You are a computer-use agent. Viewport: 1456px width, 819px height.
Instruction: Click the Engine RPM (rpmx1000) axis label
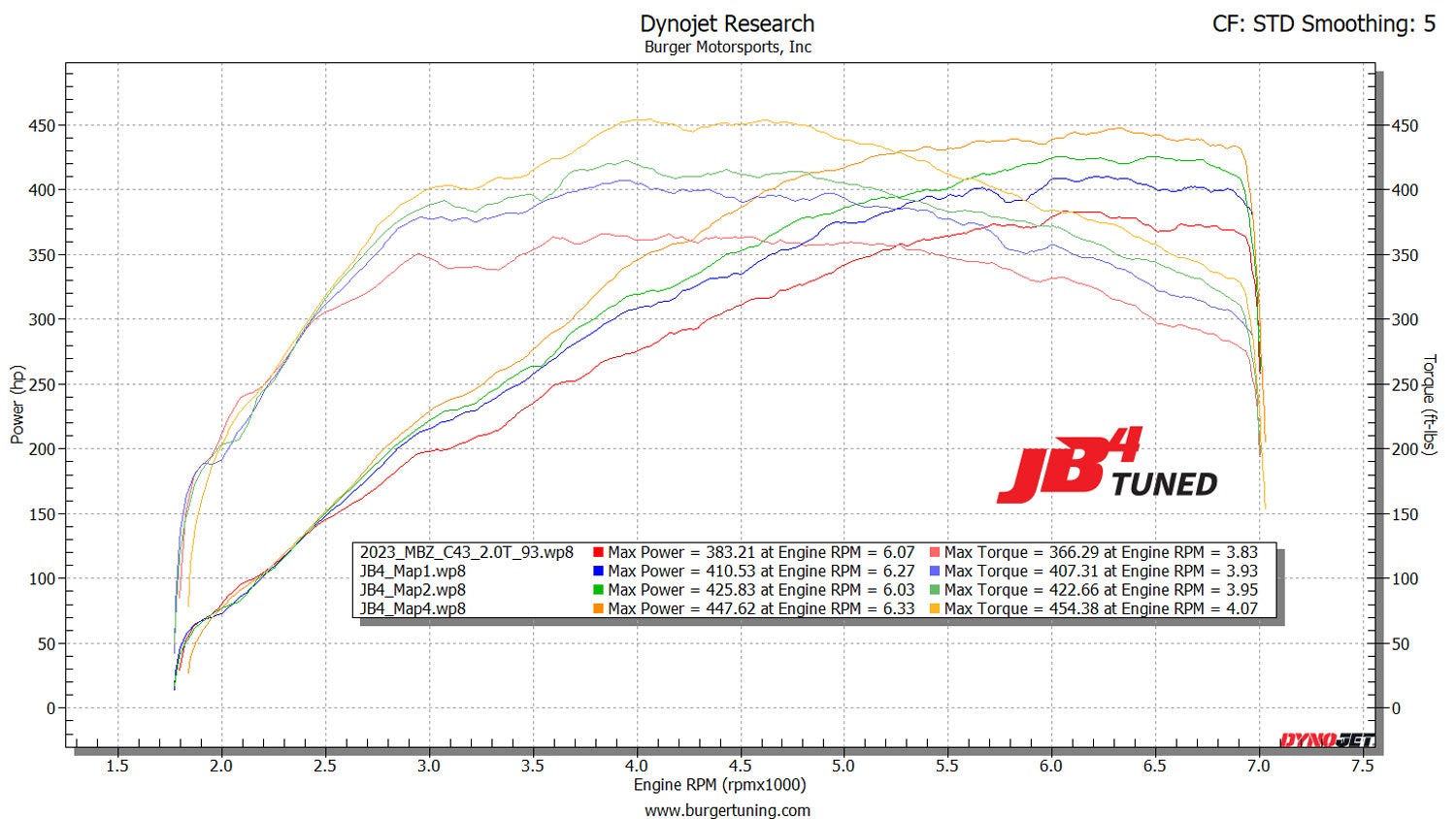click(719, 785)
